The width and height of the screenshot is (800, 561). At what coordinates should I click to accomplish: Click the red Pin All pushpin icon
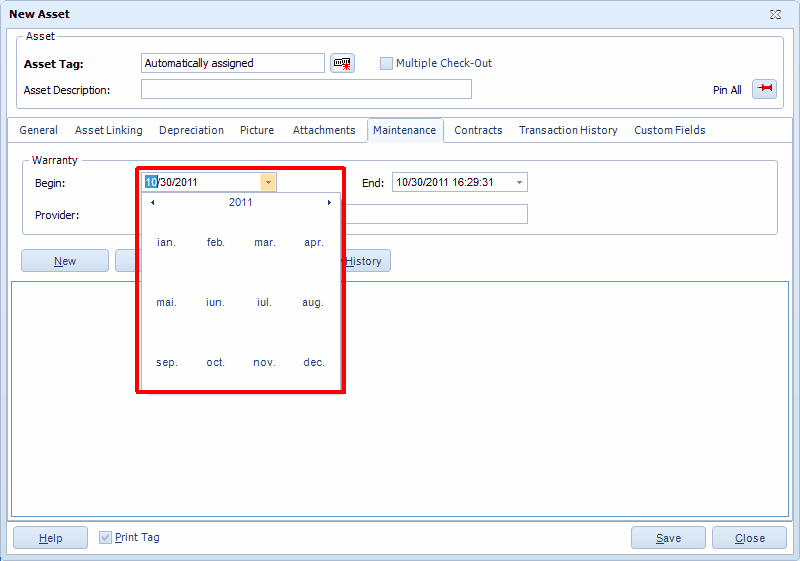pyautogui.click(x=764, y=89)
